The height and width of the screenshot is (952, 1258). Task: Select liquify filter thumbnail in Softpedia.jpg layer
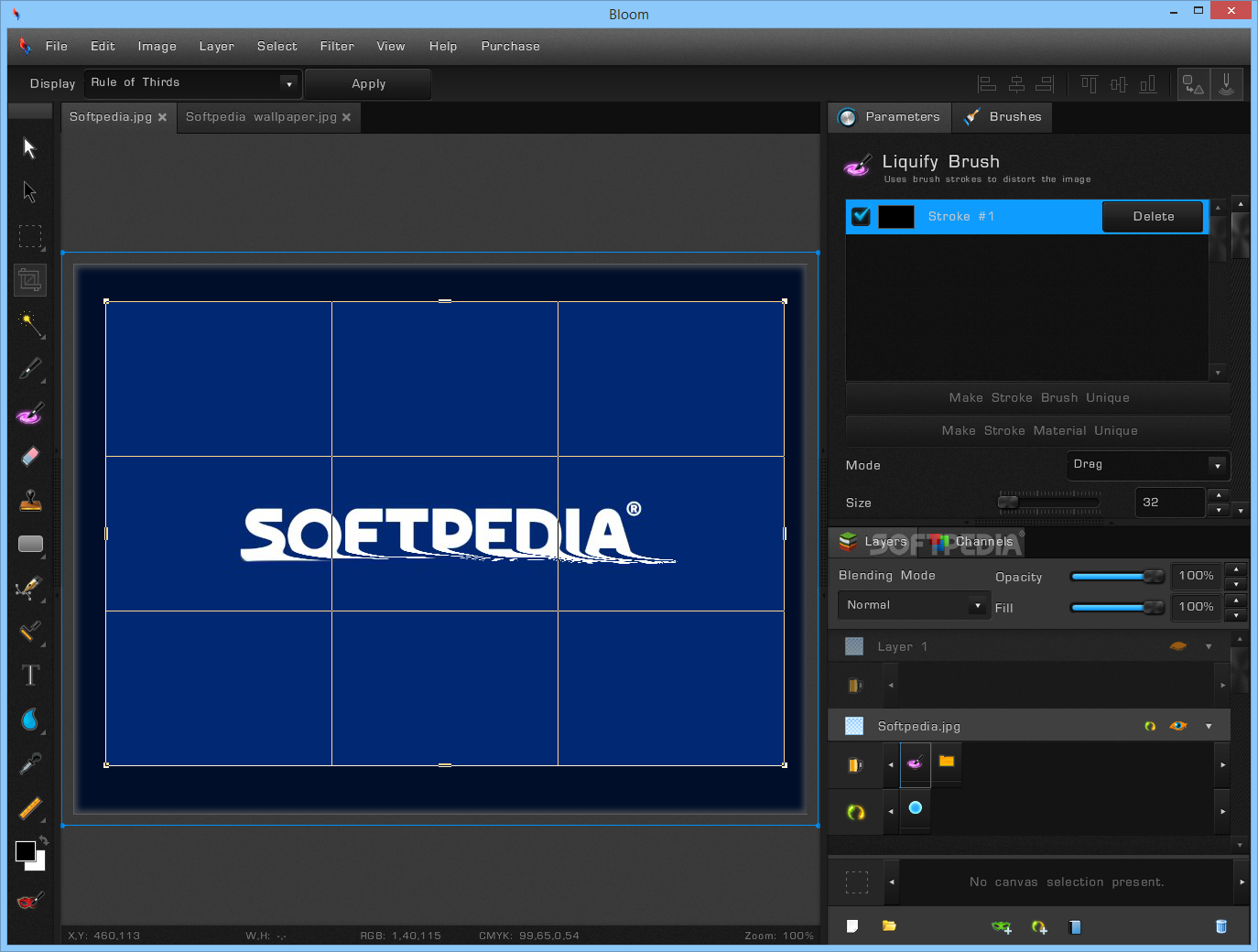pos(915,763)
